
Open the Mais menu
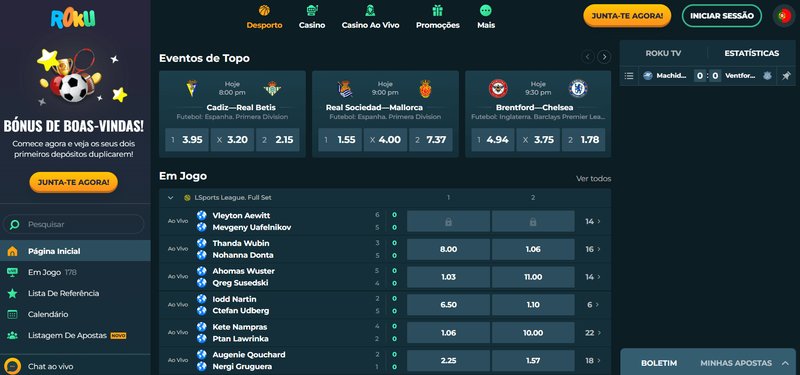pyautogui.click(x=486, y=17)
